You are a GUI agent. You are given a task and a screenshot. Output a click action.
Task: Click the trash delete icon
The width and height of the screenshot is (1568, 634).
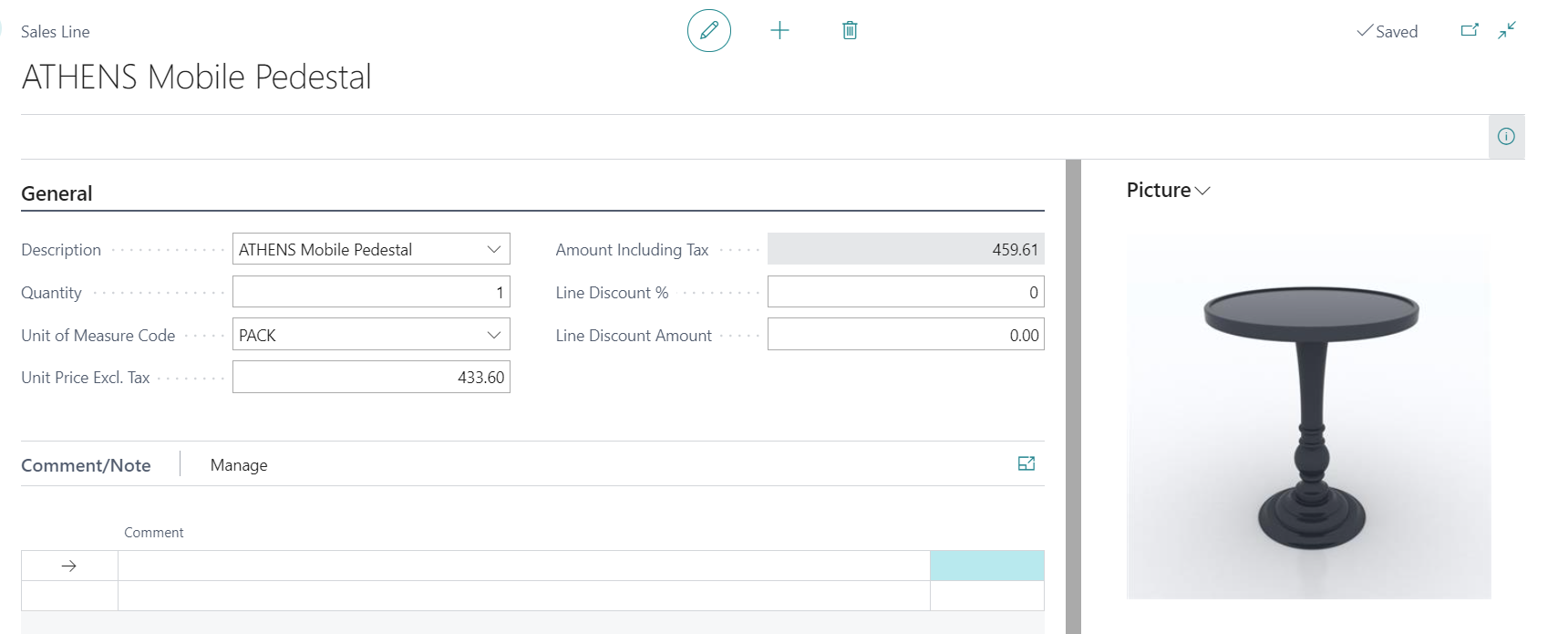(x=850, y=31)
